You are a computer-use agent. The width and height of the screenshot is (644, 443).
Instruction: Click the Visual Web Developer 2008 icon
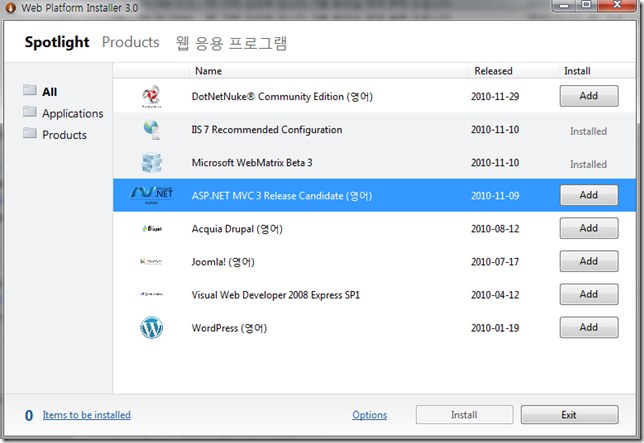(151, 295)
